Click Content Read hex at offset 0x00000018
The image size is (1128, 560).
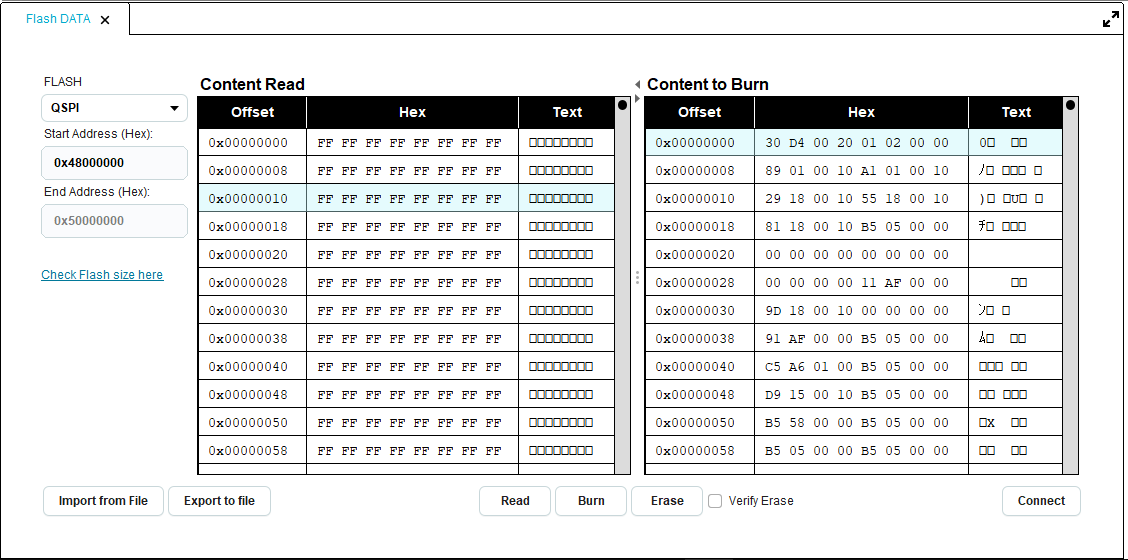412,227
